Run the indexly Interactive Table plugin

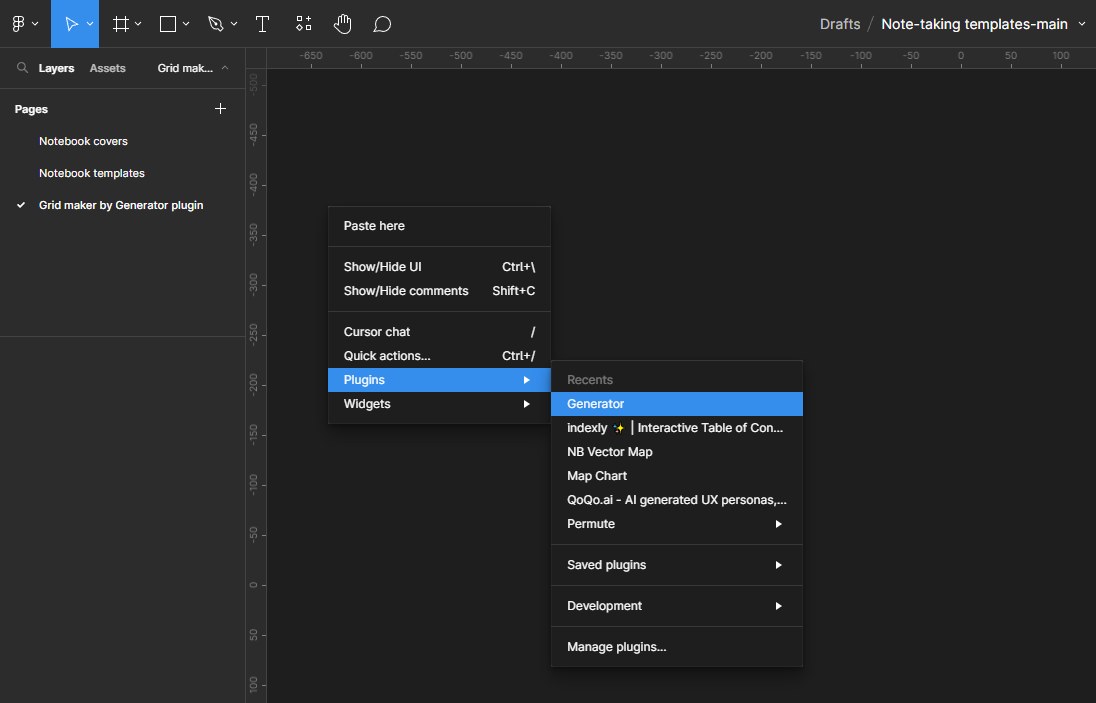click(677, 428)
